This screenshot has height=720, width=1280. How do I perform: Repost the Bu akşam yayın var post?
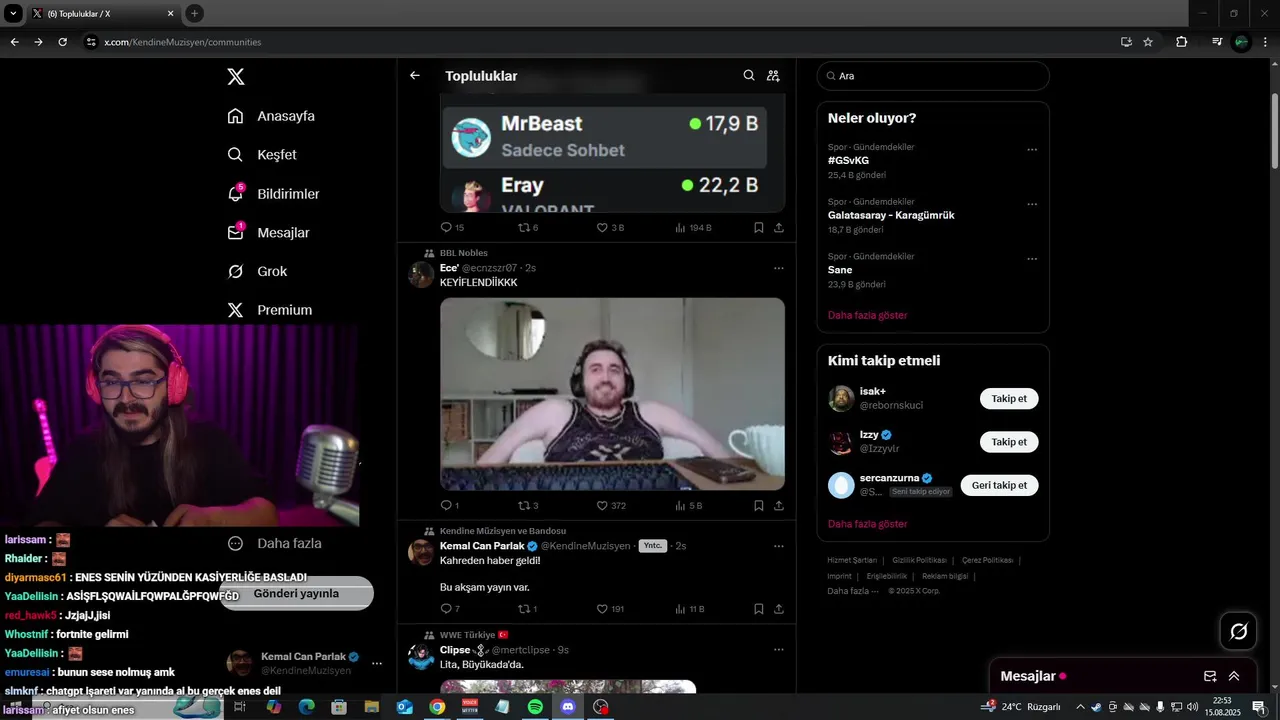coord(527,609)
